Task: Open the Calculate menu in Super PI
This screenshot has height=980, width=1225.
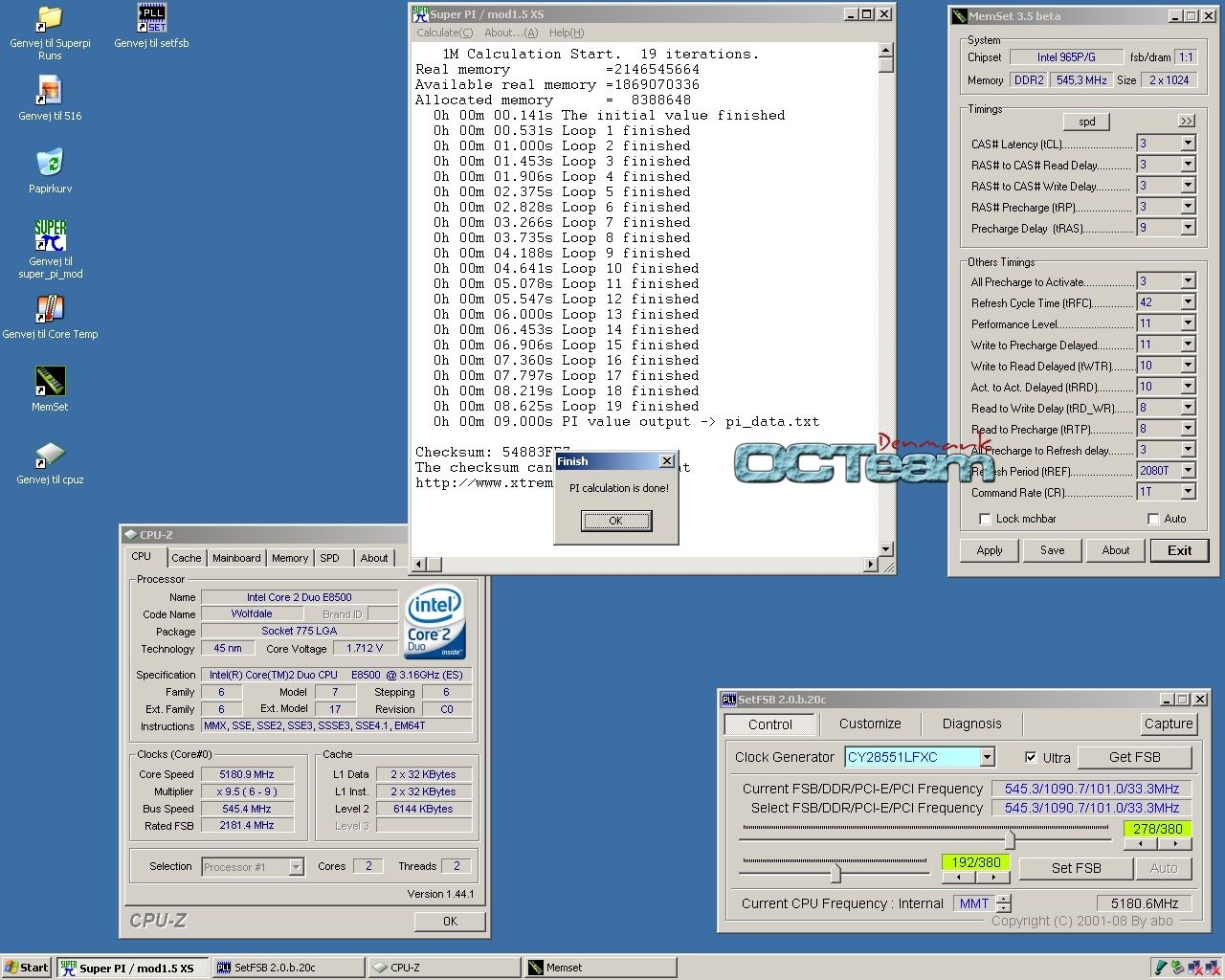Action: click(x=444, y=33)
